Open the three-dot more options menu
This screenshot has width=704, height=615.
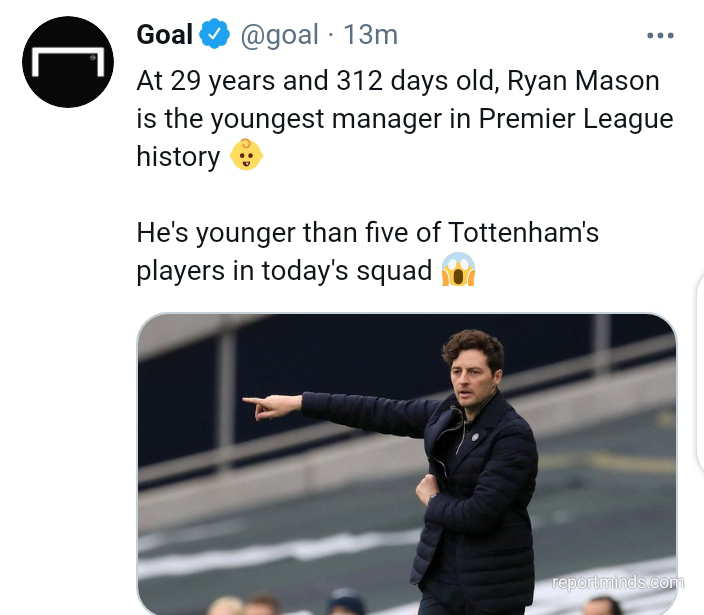click(x=660, y=35)
